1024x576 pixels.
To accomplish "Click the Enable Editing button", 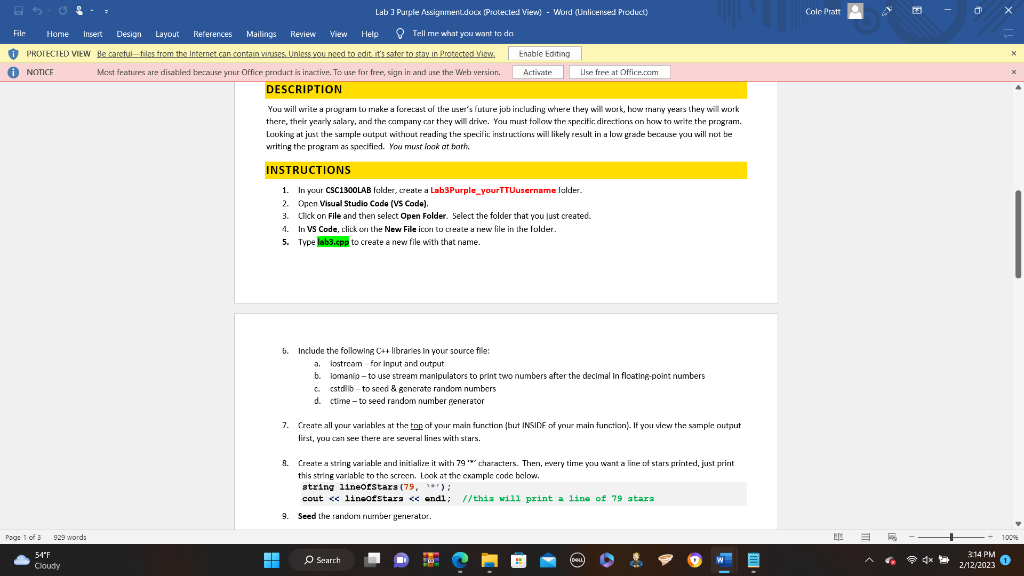I will click(545, 54).
